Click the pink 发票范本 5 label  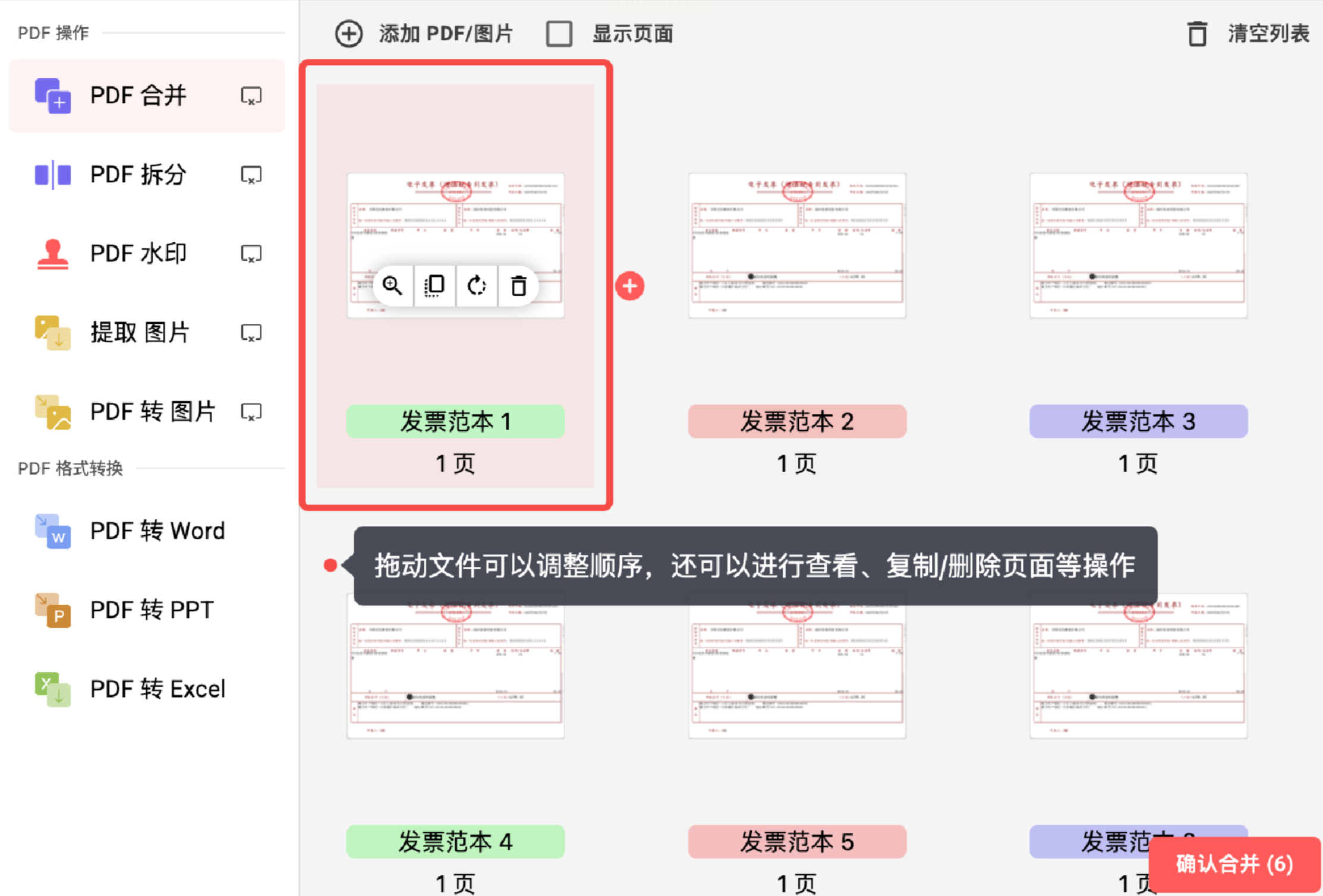click(797, 841)
